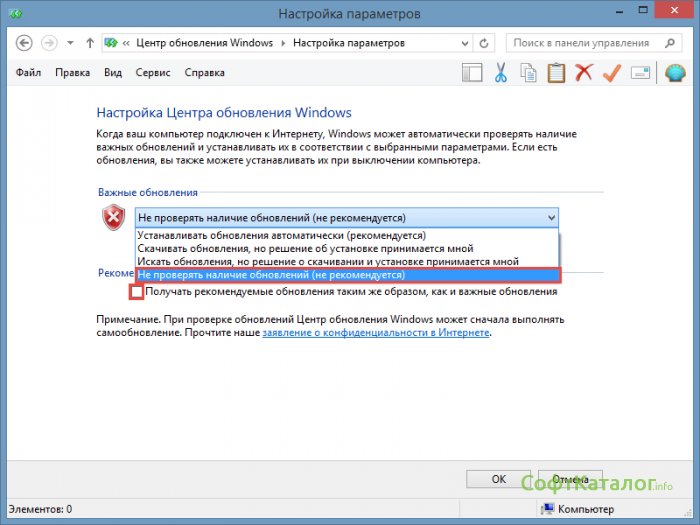700x525 pixels.
Task: Click the Back arrow navigation button
Action: click(x=24, y=43)
